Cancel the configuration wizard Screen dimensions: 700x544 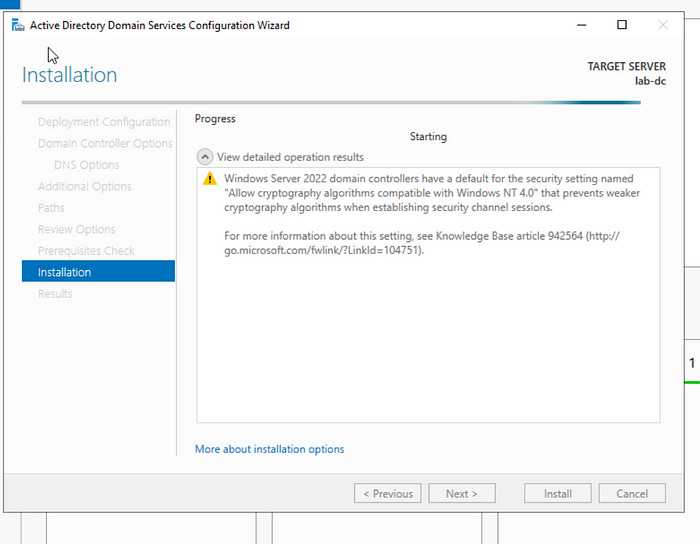632,493
